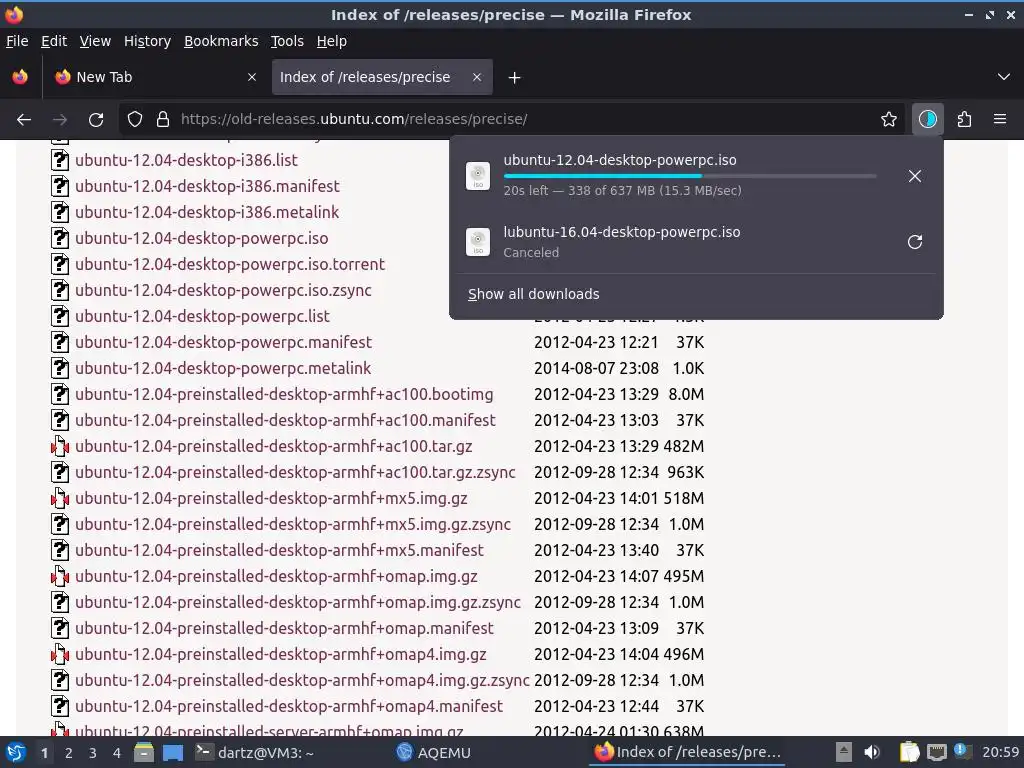Open the clipboard manager tray icon
Viewport: 1024px width, 768px height.
(909, 752)
